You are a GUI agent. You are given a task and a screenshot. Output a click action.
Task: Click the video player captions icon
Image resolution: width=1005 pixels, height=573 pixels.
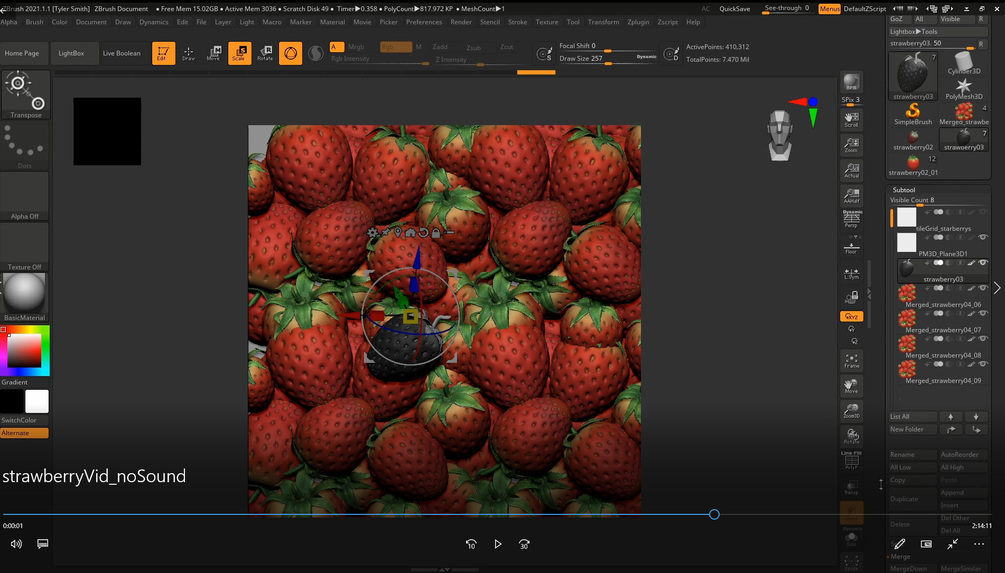pos(42,544)
